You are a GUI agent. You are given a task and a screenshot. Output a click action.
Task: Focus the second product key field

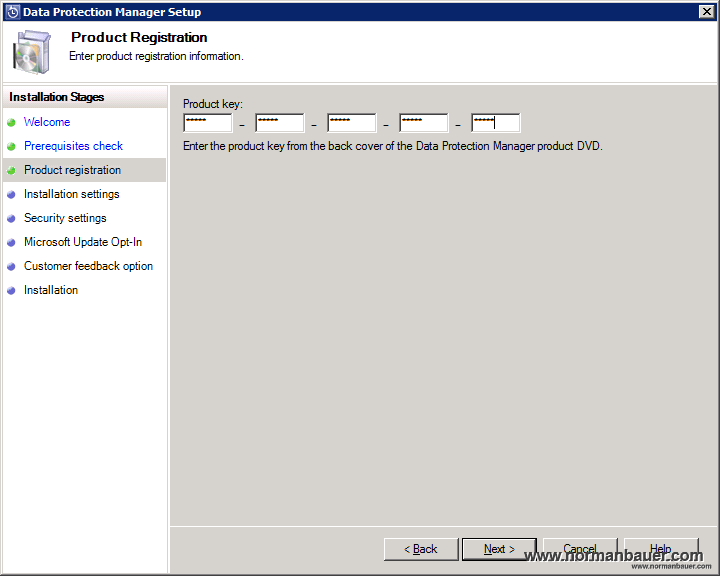[x=280, y=123]
